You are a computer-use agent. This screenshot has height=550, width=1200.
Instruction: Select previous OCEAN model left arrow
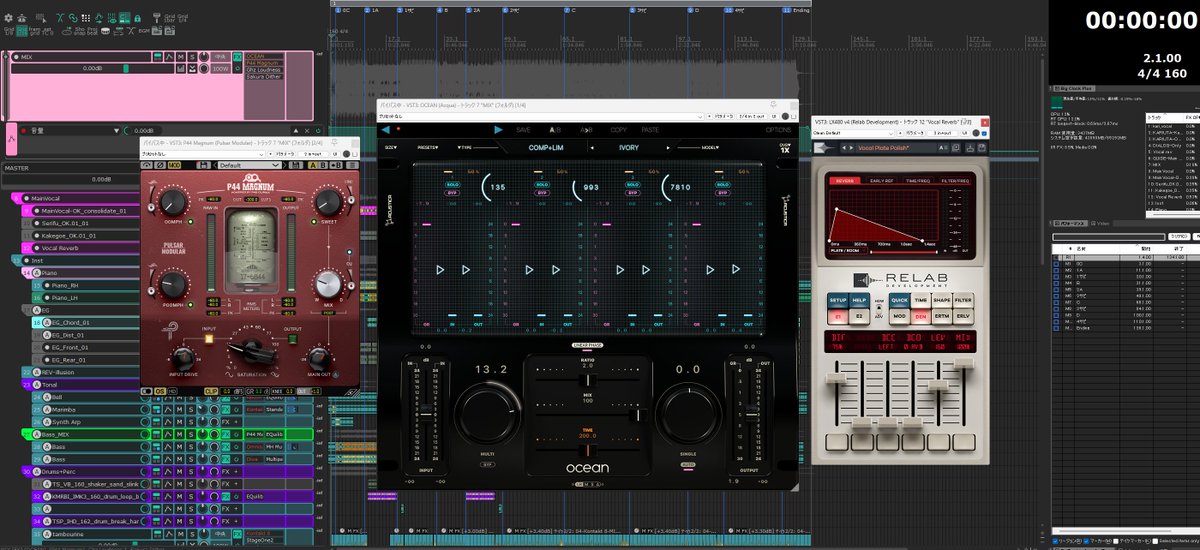(592, 148)
